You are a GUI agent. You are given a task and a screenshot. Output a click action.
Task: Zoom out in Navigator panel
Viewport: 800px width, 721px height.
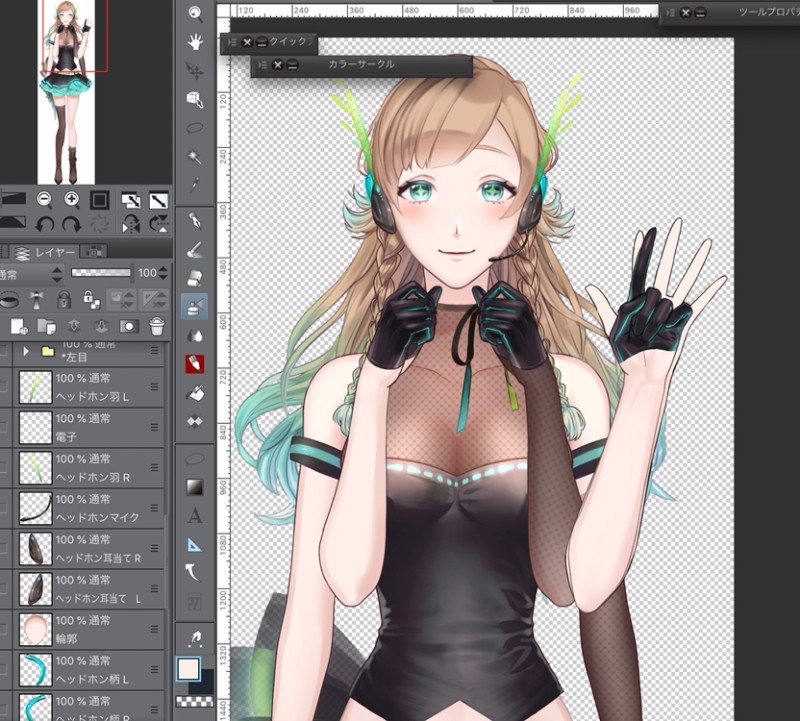pyautogui.click(x=45, y=200)
